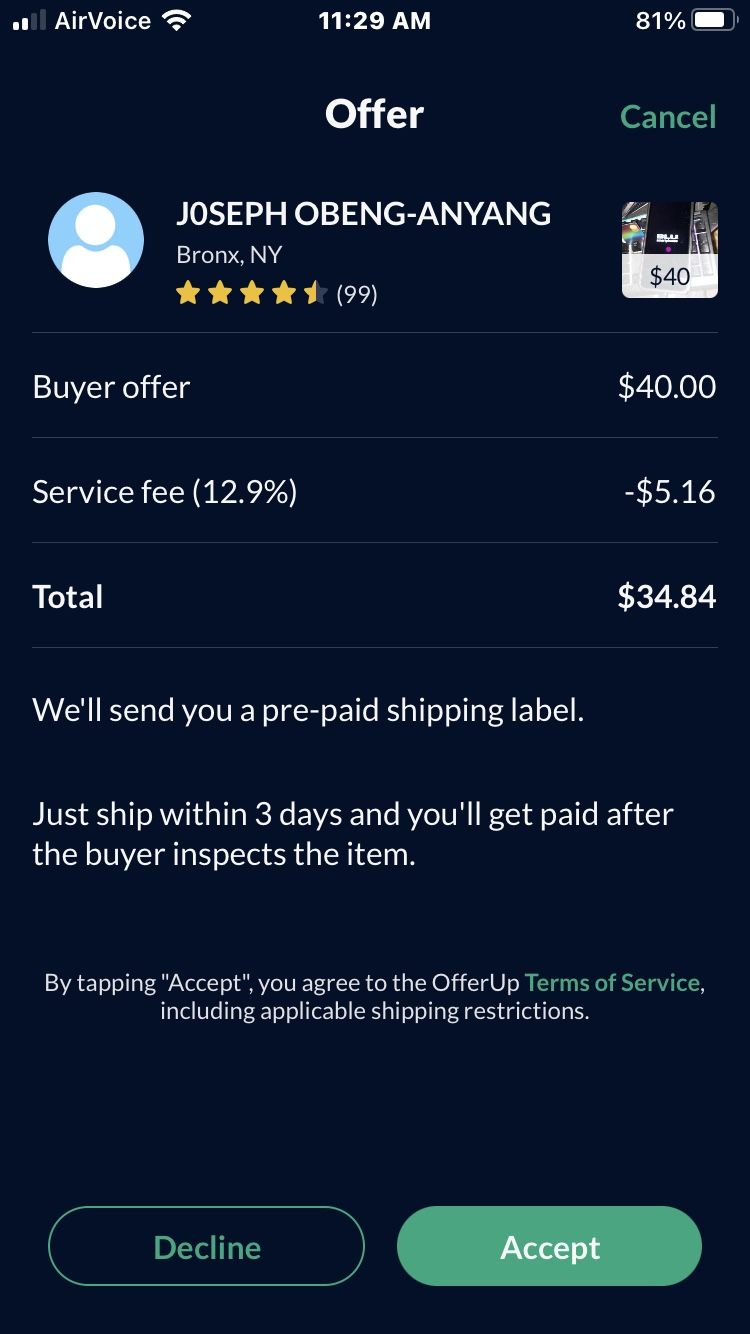Tap the -$5.16 service fee amount

tap(669, 492)
